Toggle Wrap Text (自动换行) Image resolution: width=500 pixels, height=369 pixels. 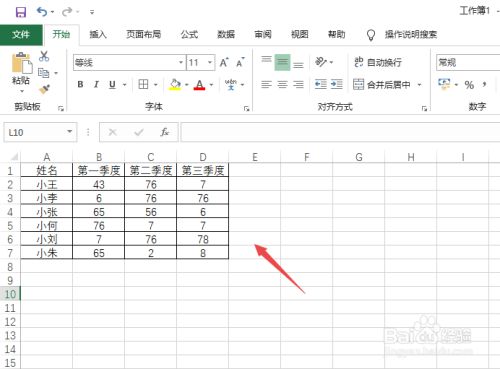(378, 62)
